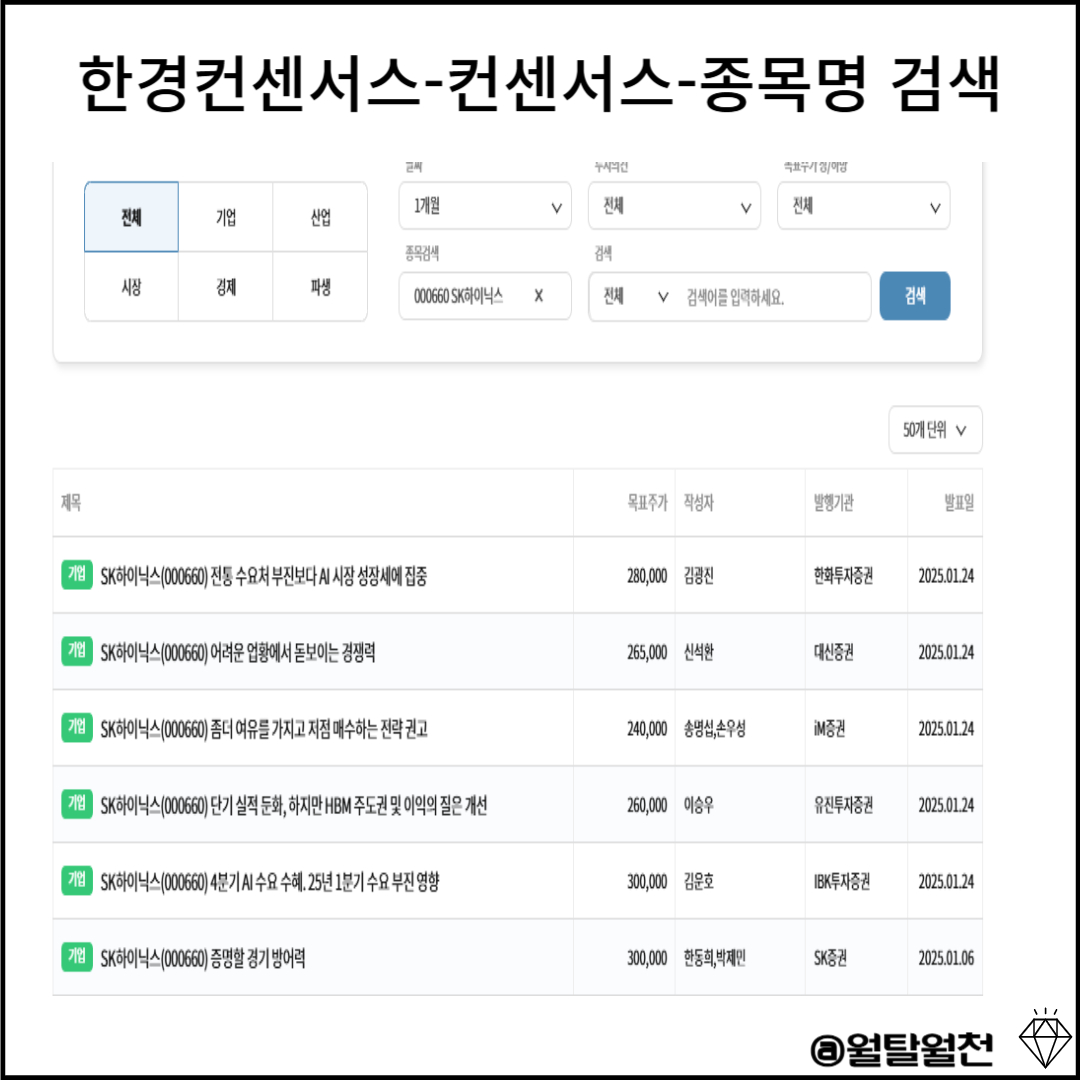
Task: Open the 50개 단위 page size dropdown
Action: point(935,430)
